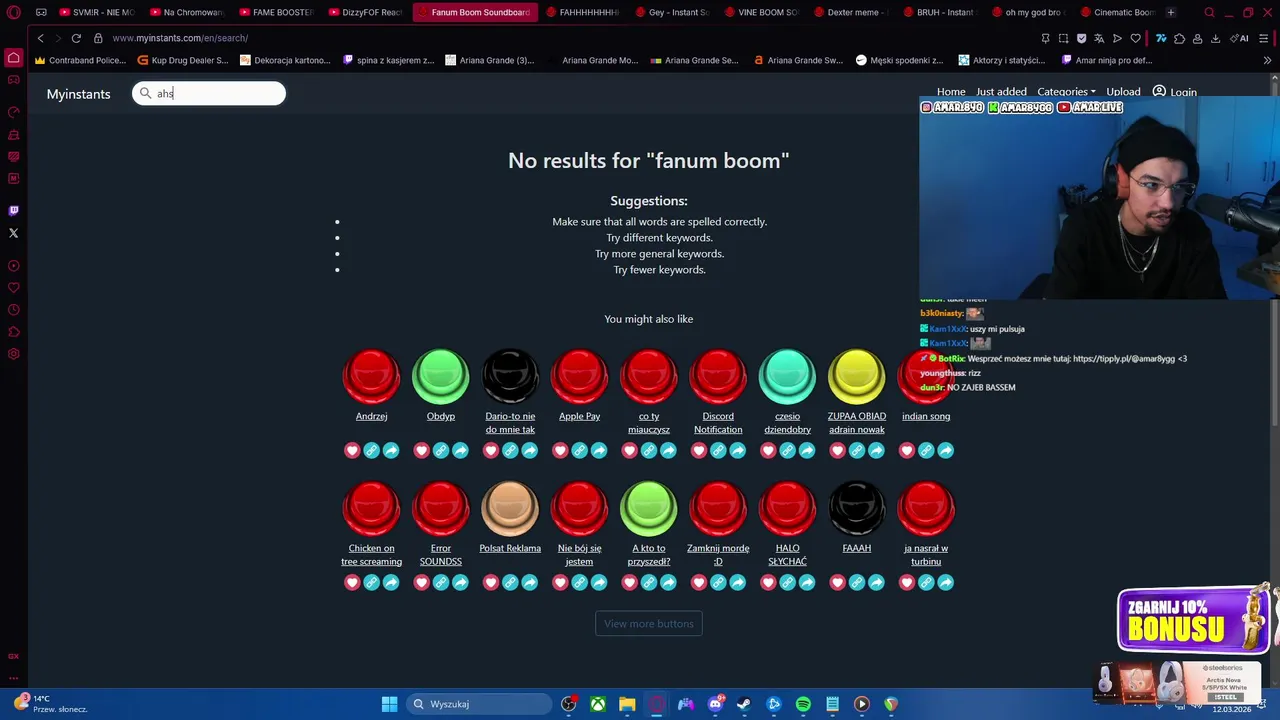Copy link icon under the Obdyp button

click(x=441, y=451)
